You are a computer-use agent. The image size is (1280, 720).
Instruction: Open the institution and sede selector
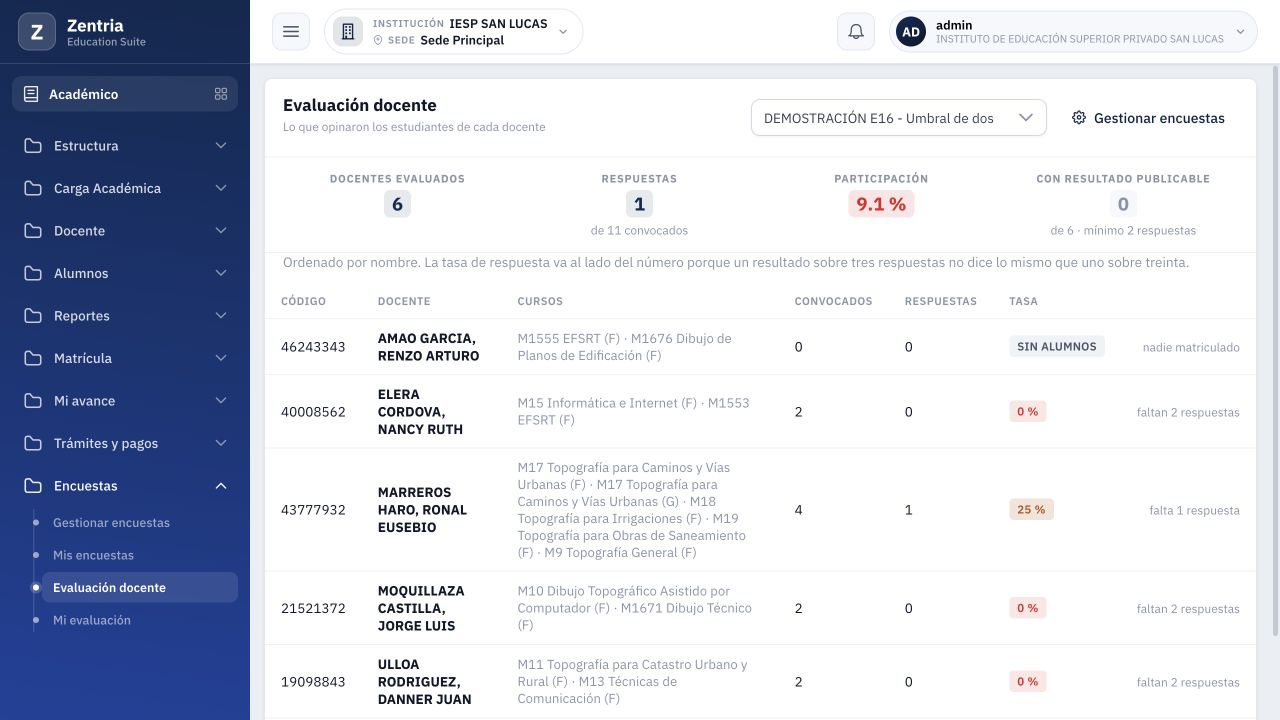click(x=453, y=32)
